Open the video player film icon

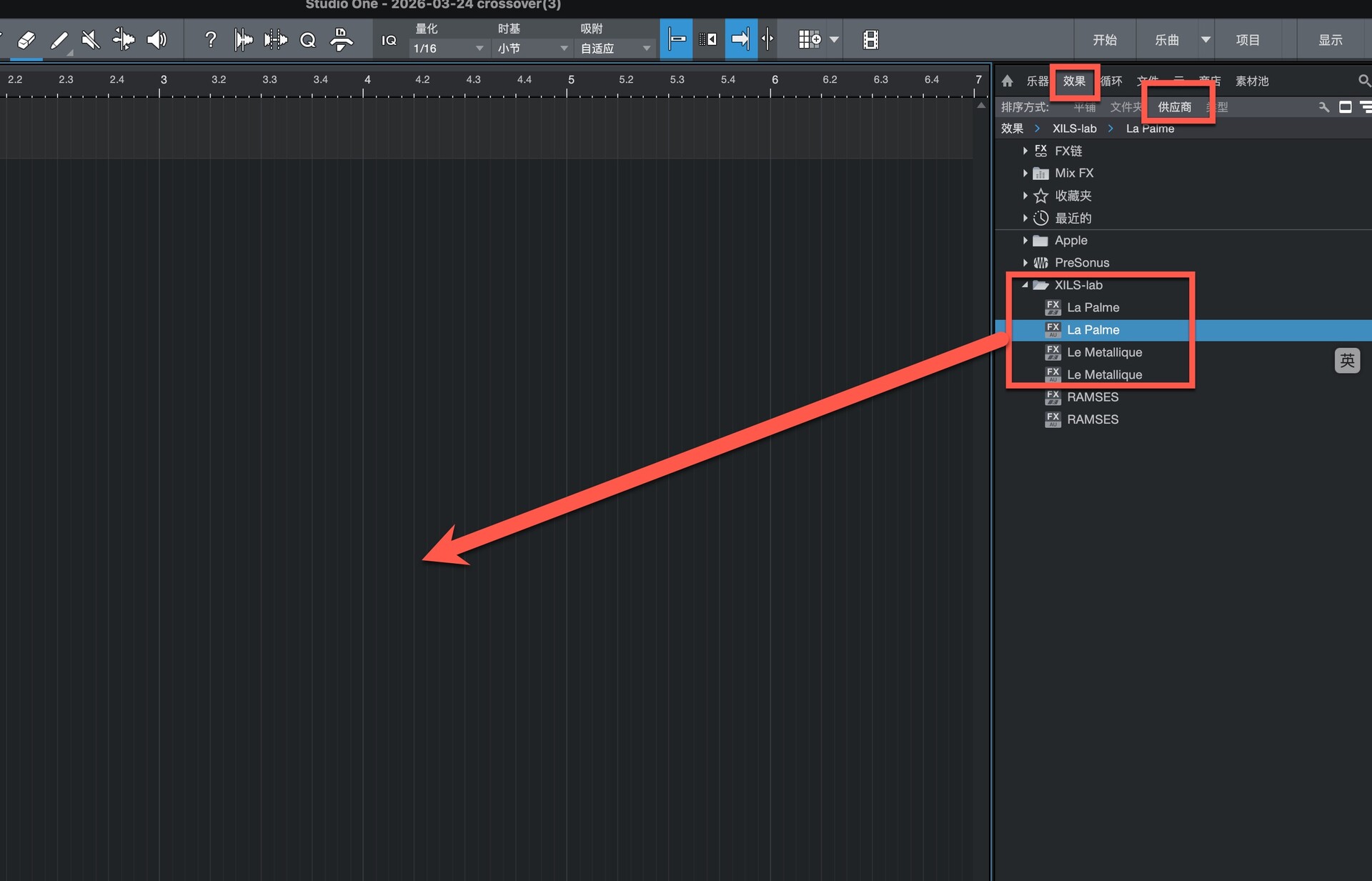click(870, 40)
